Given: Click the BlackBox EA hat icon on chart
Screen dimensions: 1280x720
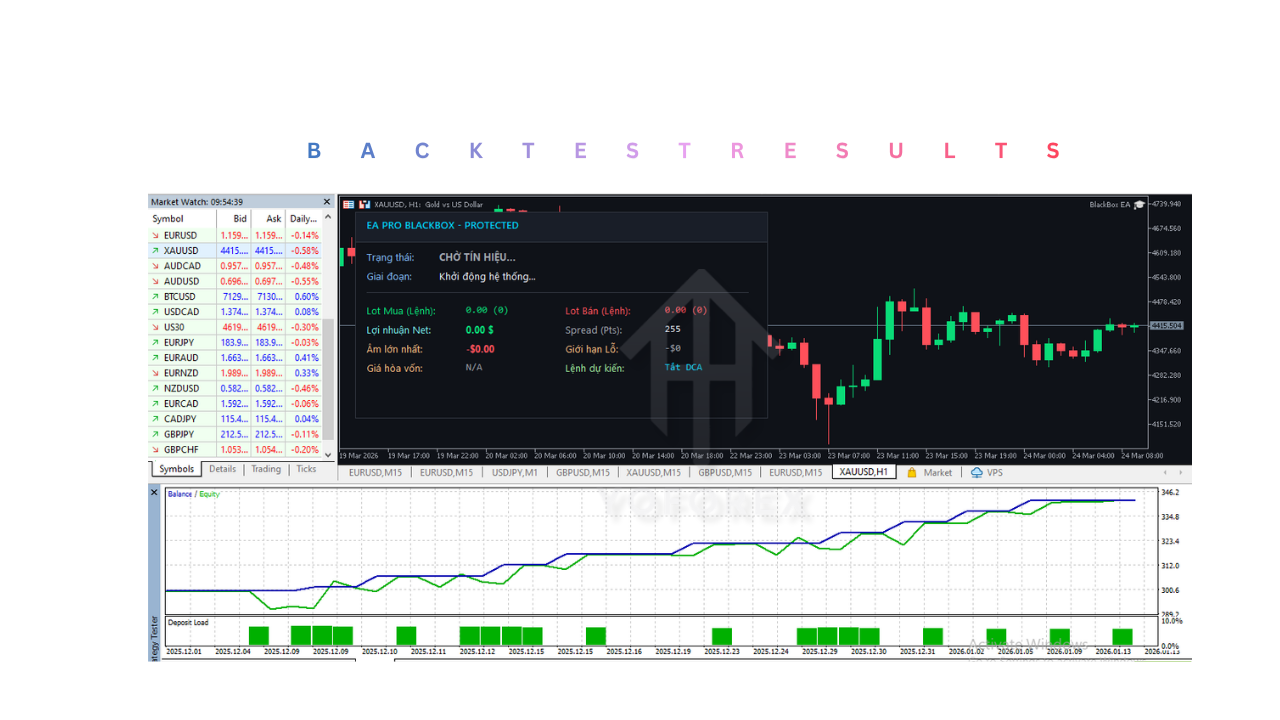Looking at the screenshot, I should point(1140,204).
